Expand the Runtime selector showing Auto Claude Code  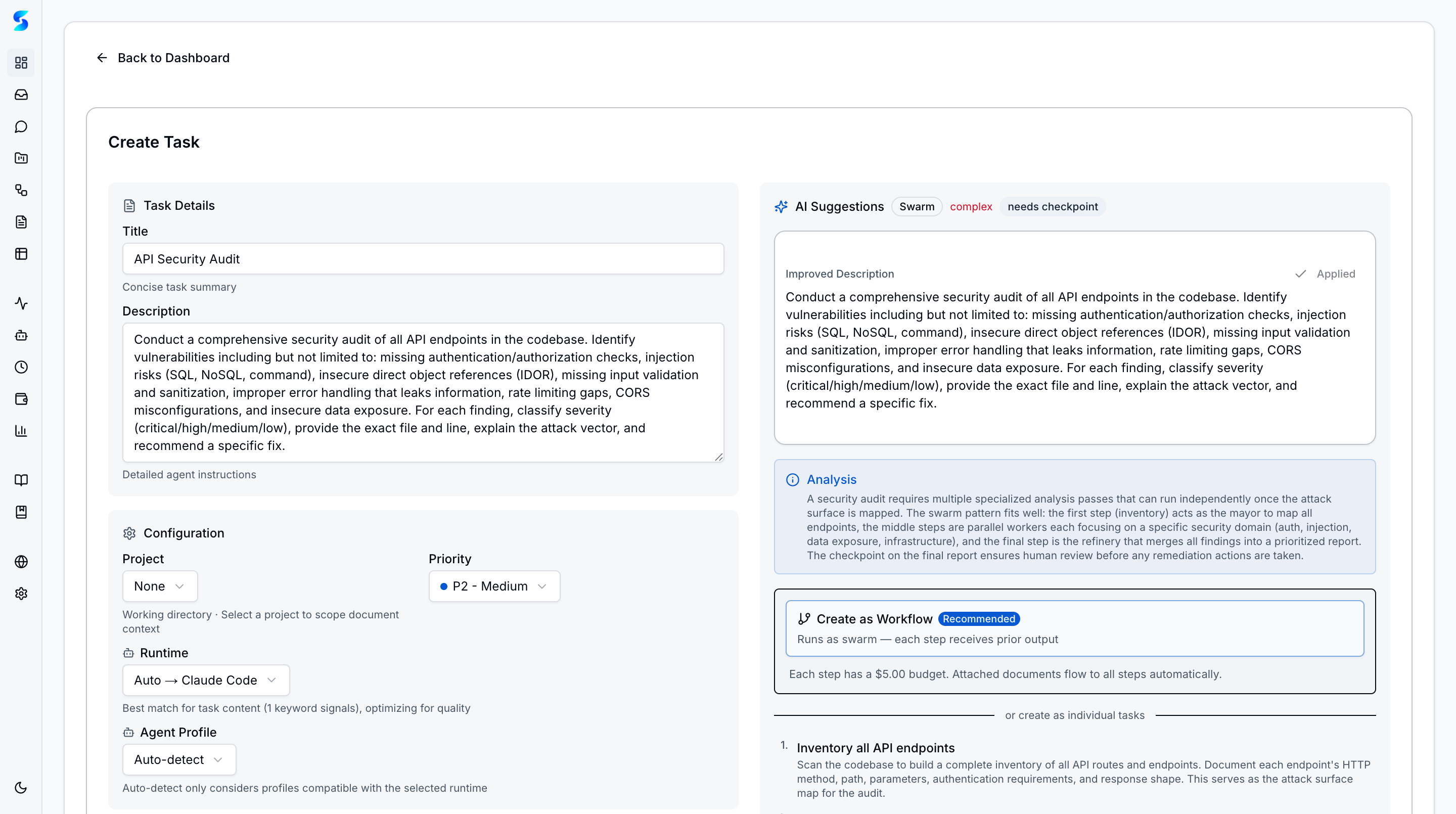pyautogui.click(x=206, y=680)
